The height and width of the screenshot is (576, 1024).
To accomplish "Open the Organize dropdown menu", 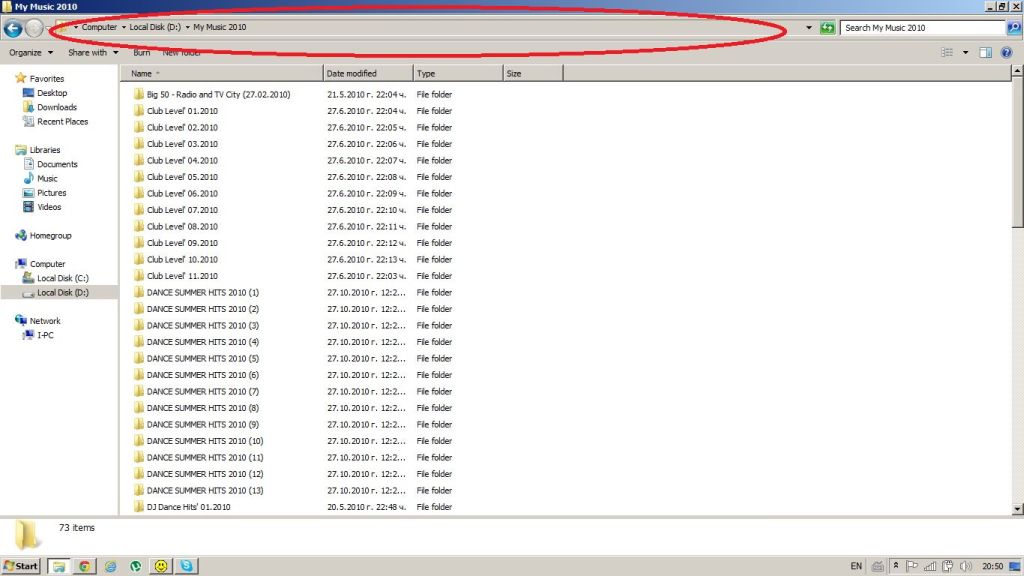I will [x=31, y=52].
